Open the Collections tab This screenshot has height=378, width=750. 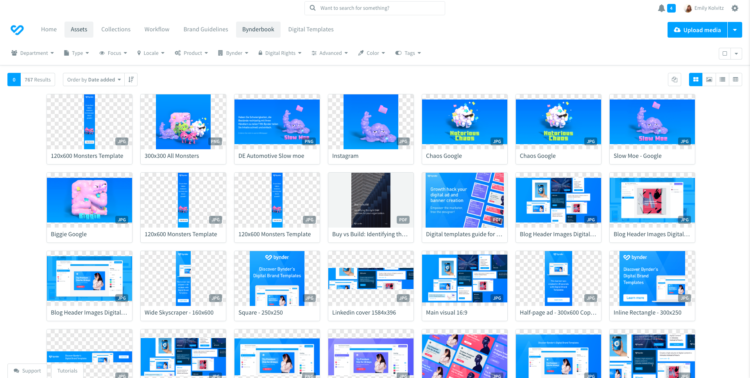[x=116, y=30]
